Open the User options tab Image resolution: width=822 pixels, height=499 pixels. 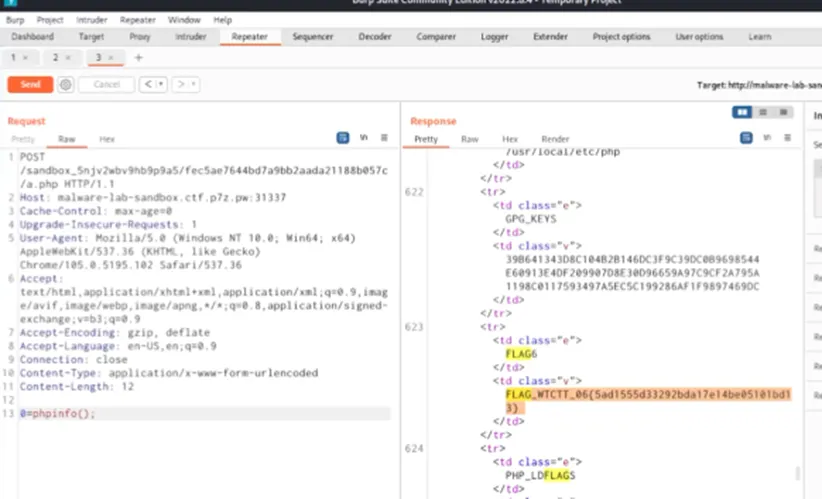coord(699,37)
